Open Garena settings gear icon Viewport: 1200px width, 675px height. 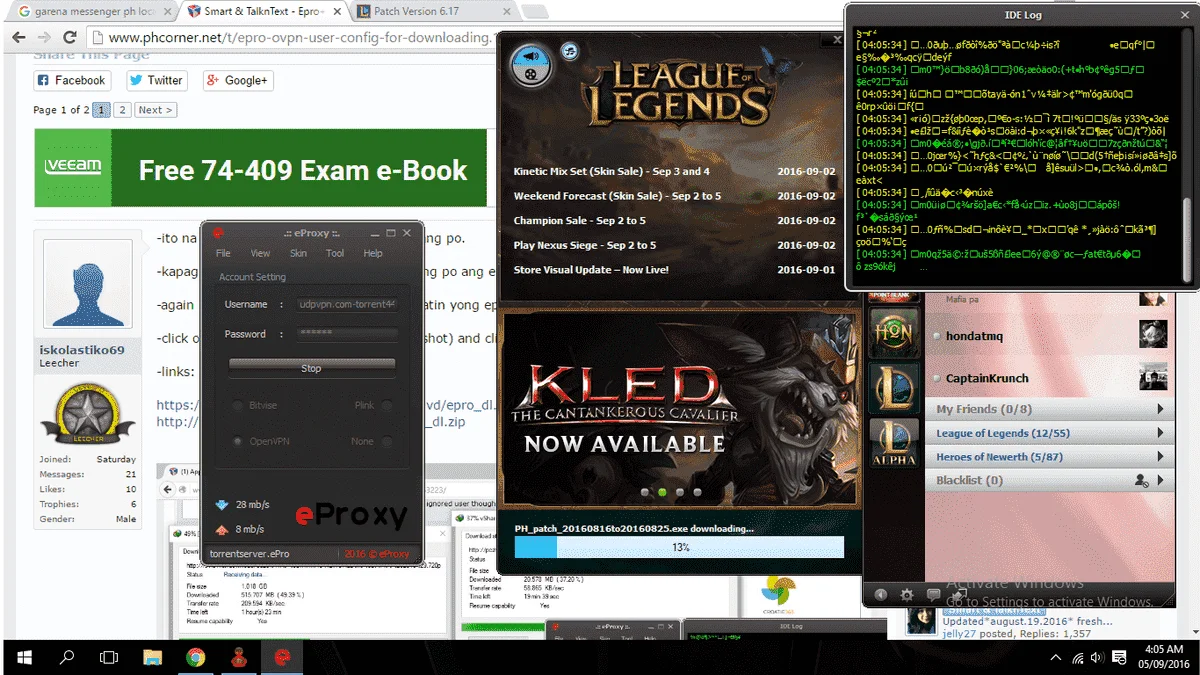tap(907, 594)
